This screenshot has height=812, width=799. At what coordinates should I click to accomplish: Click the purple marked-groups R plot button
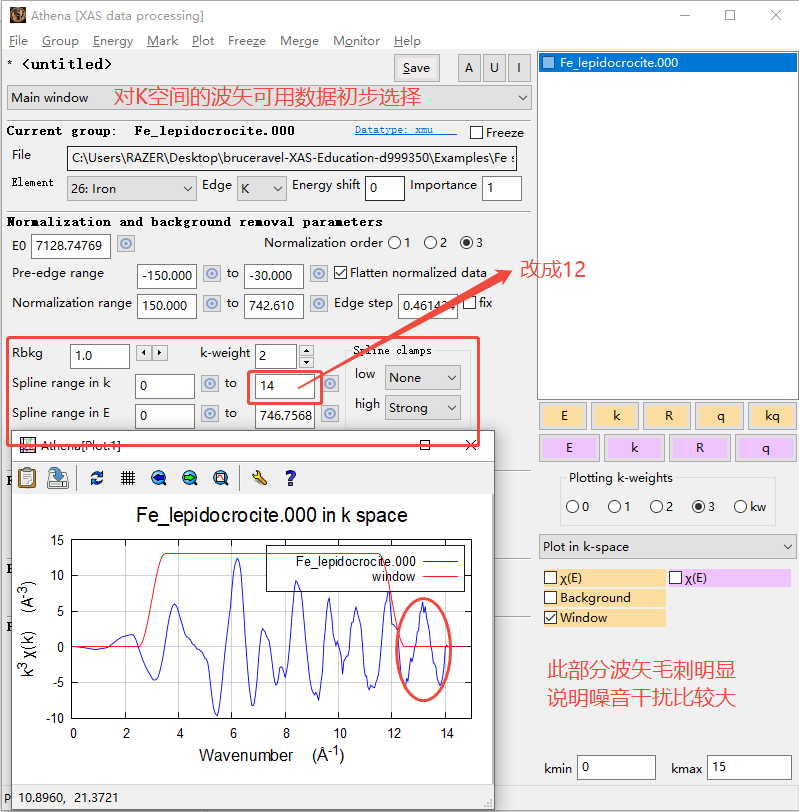(700, 449)
